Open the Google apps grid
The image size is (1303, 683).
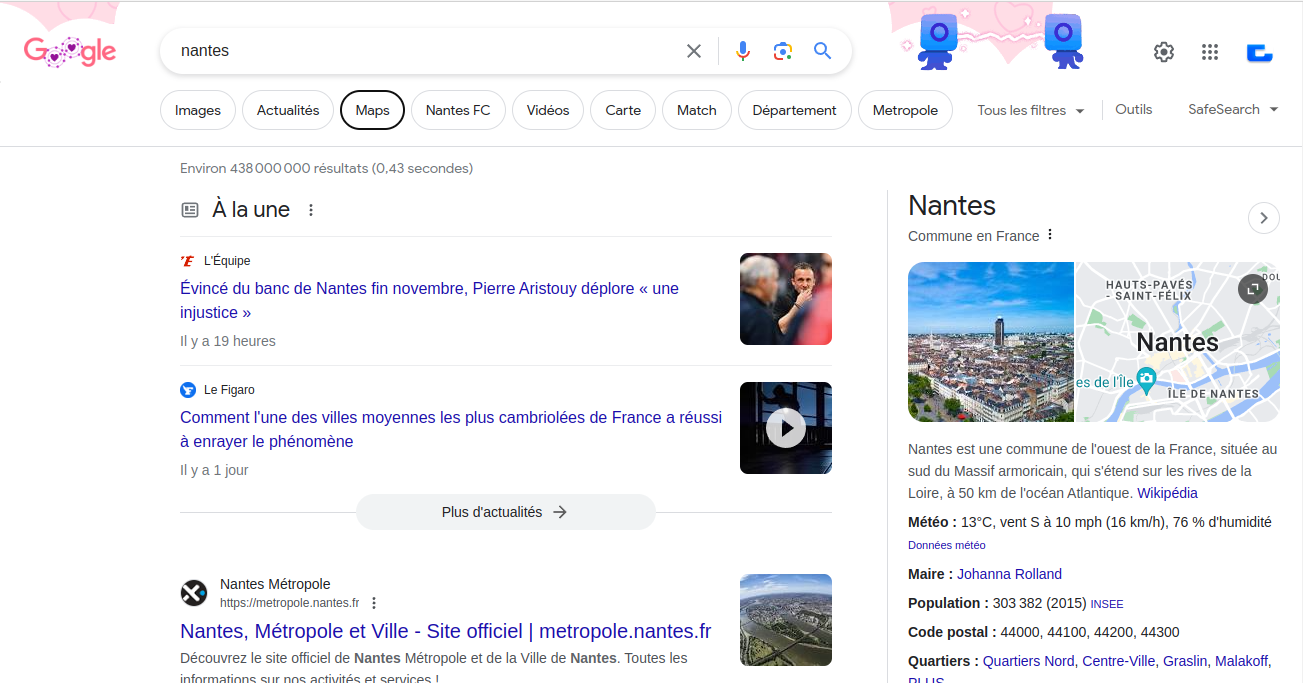point(1210,52)
